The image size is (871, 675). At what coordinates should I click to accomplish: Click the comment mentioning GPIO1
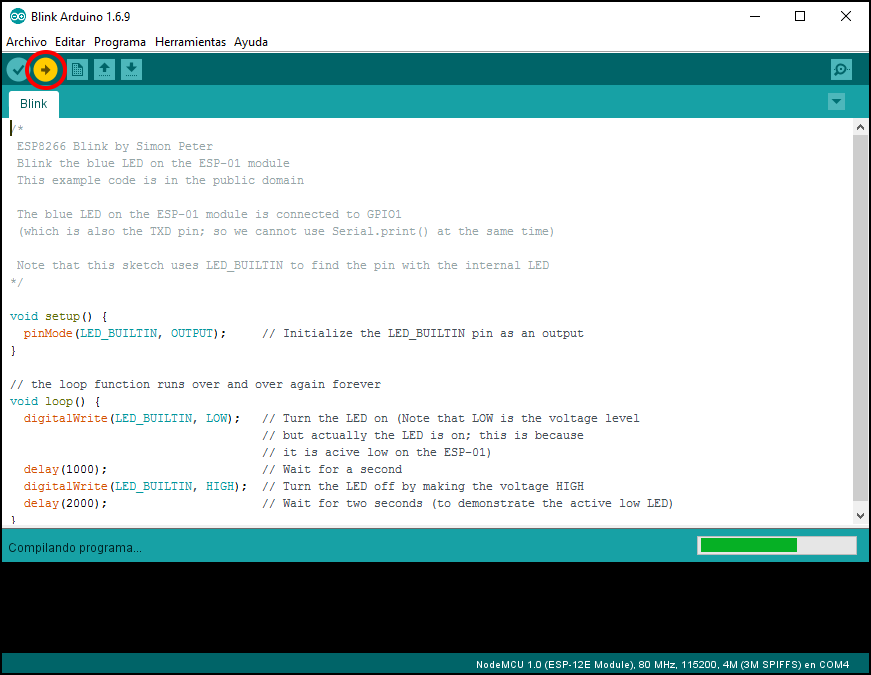(x=209, y=214)
